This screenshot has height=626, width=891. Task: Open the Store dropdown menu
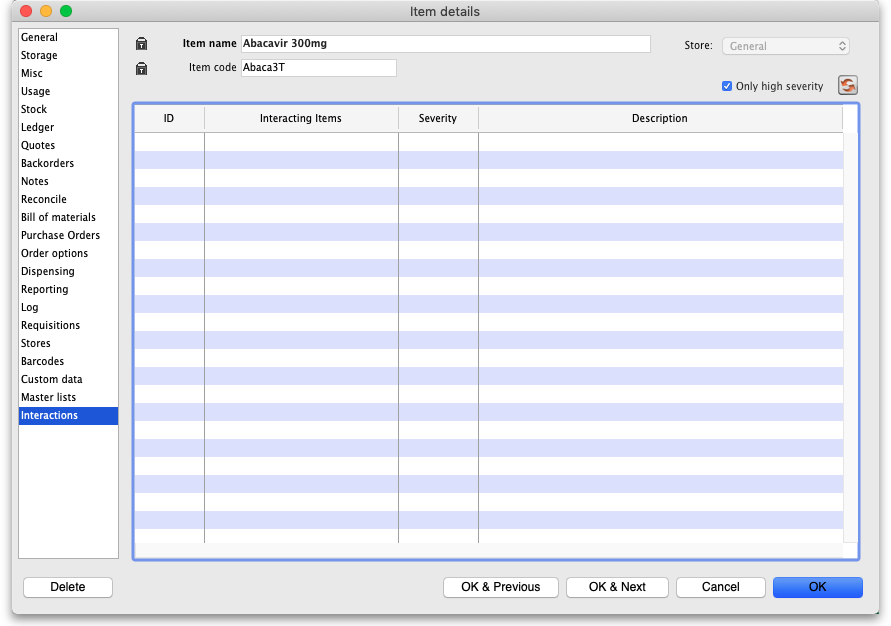pyautogui.click(x=786, y=46)
